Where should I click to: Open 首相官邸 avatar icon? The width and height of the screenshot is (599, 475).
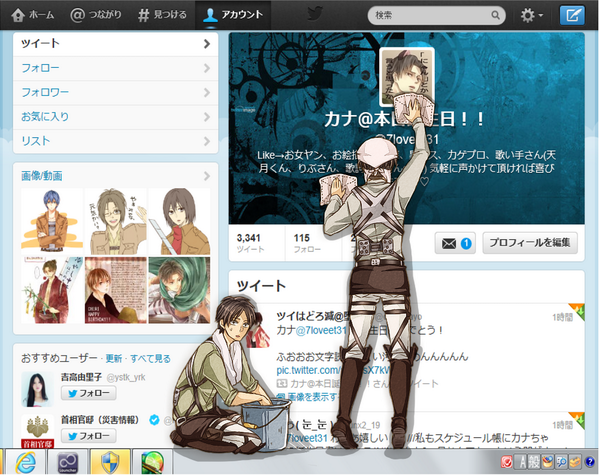point(37,431)
